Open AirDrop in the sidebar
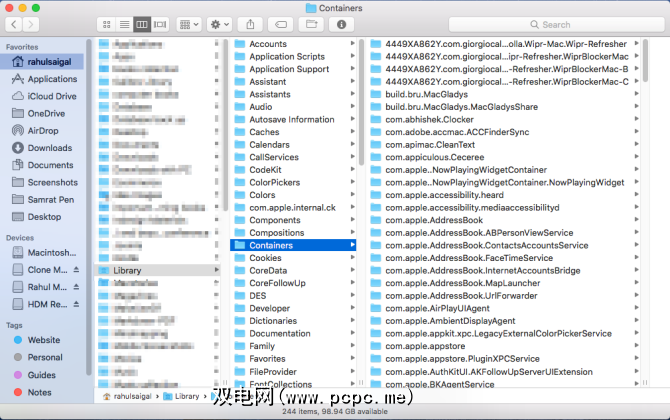 42,131
